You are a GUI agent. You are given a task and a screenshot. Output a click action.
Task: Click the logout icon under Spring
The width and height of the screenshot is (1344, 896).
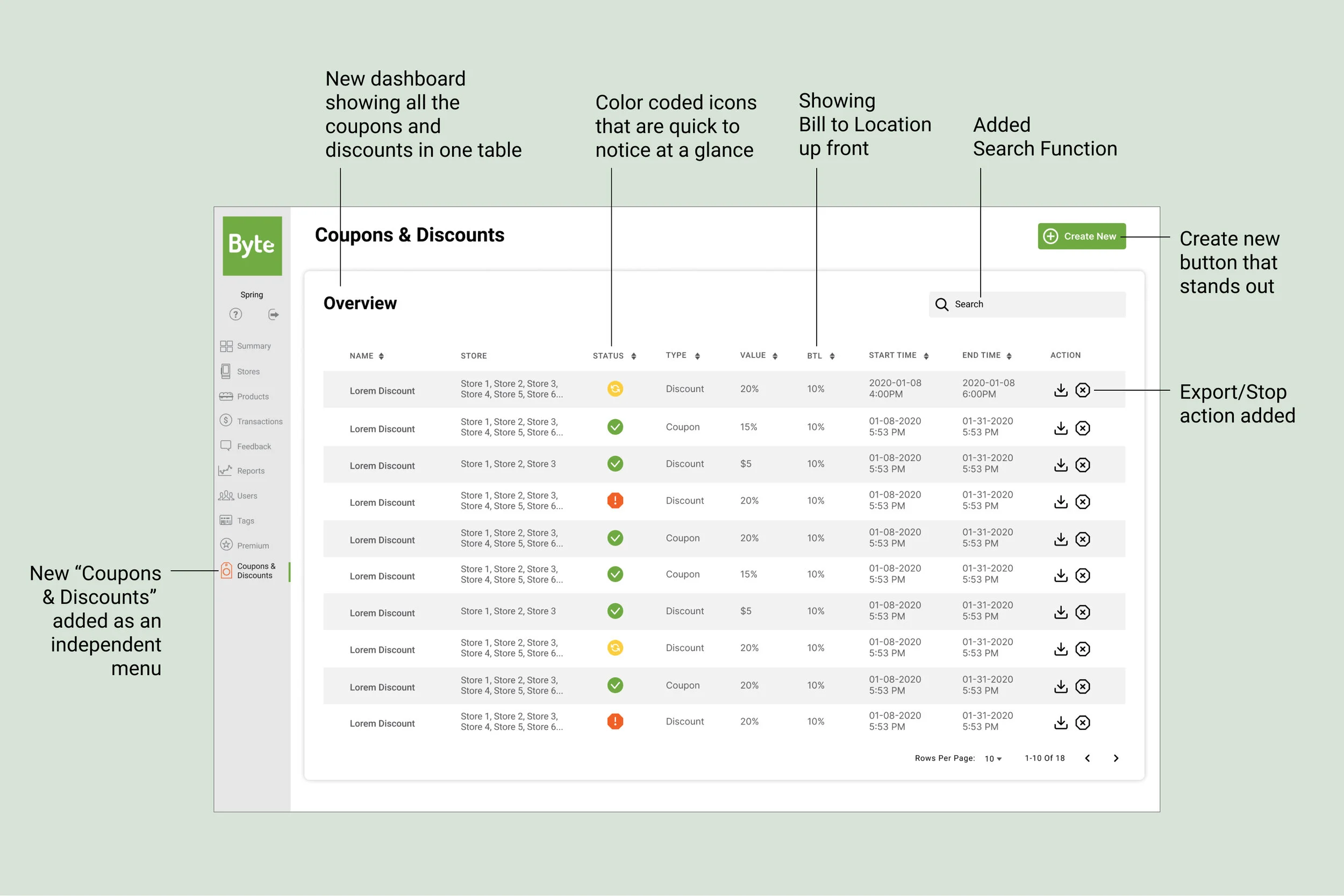274,314
